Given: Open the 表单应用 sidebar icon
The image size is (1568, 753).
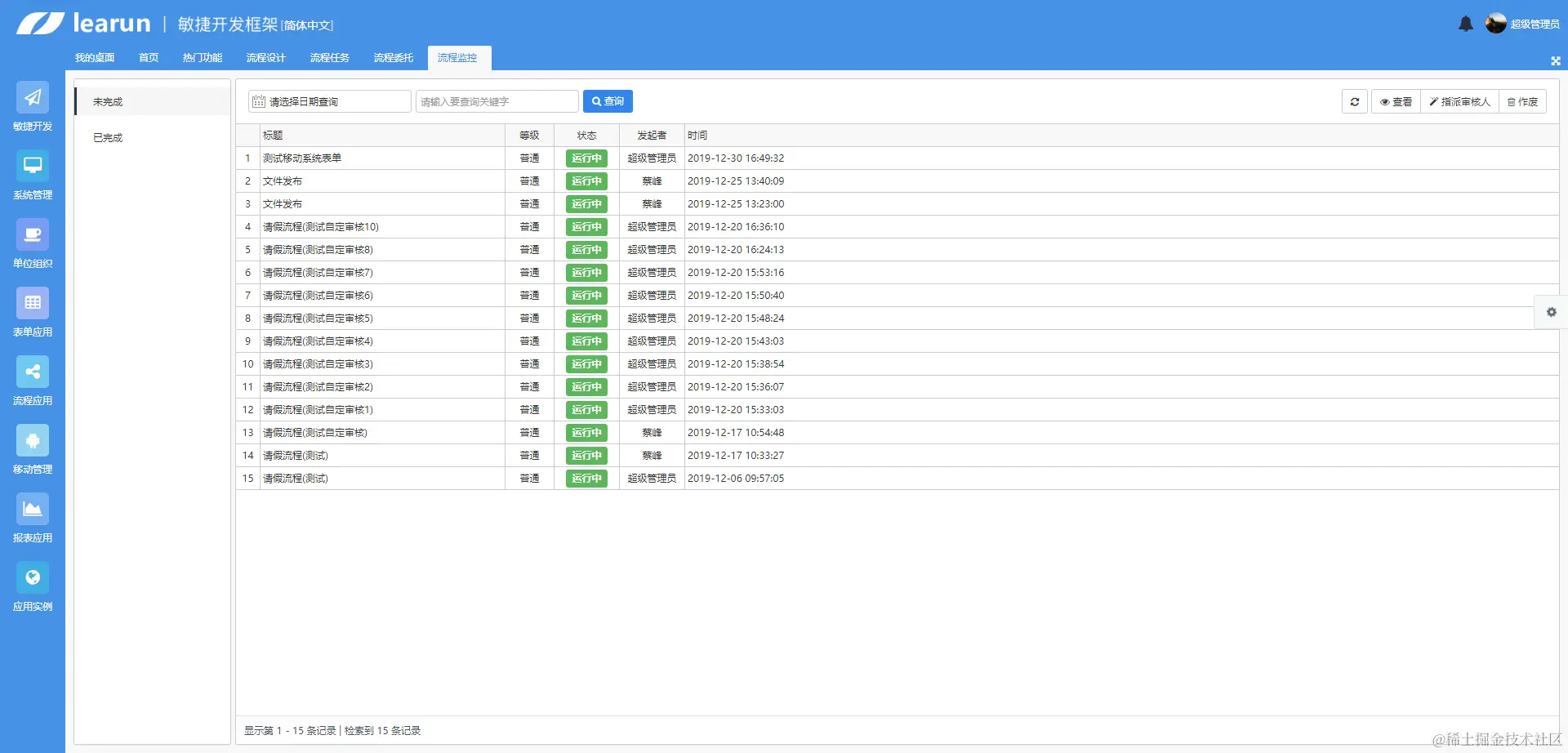Looking at the screenshot, I should 33,304.
